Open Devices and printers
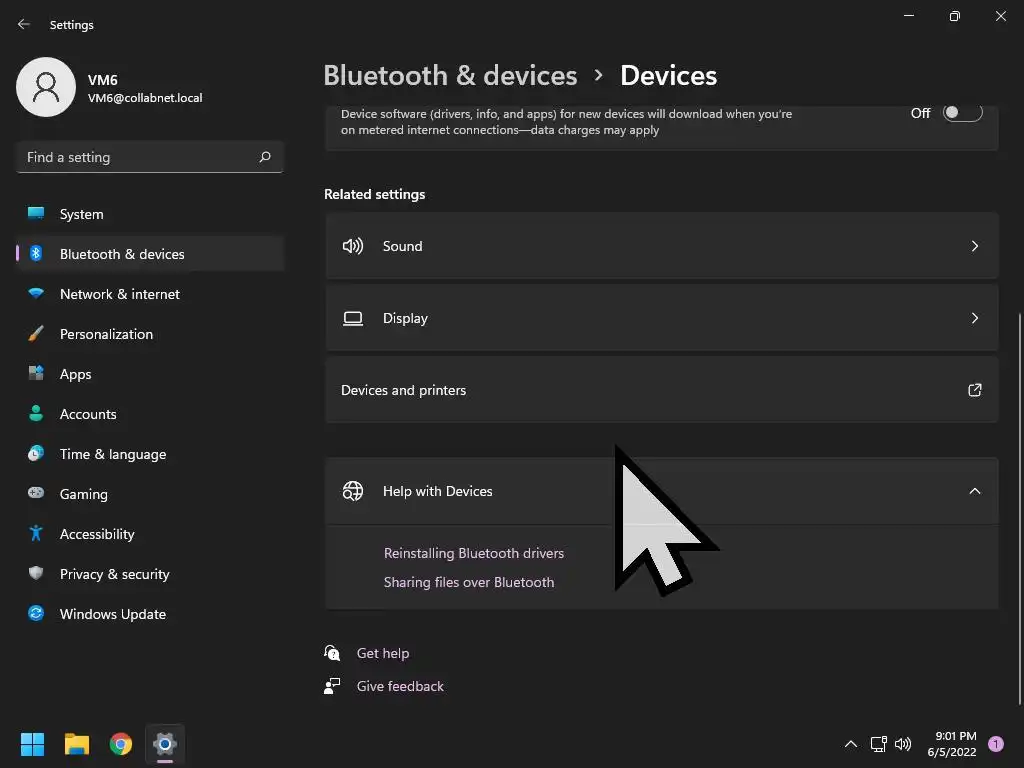The image size is (1024, 768). point(661,390)
